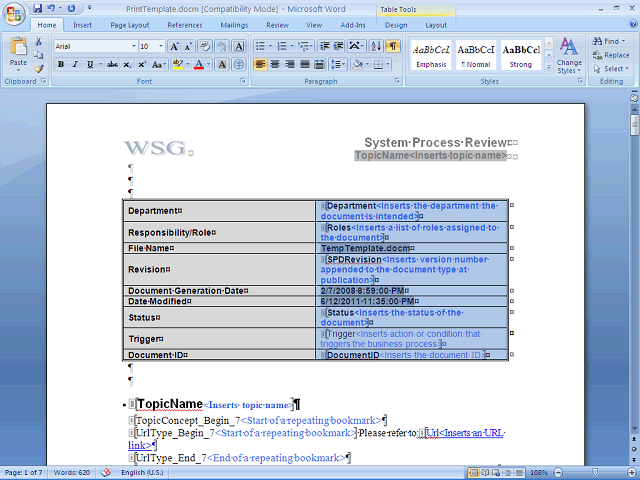Go to the Mailings tab
The width and height of the screenshot is (640, 480).
234,25
